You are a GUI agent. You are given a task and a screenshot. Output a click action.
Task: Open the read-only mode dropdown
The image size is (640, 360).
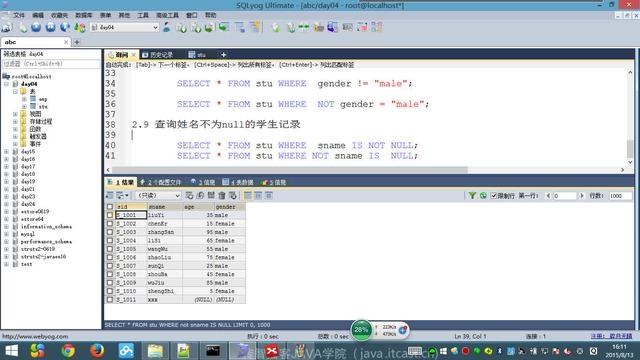[158, 196]
